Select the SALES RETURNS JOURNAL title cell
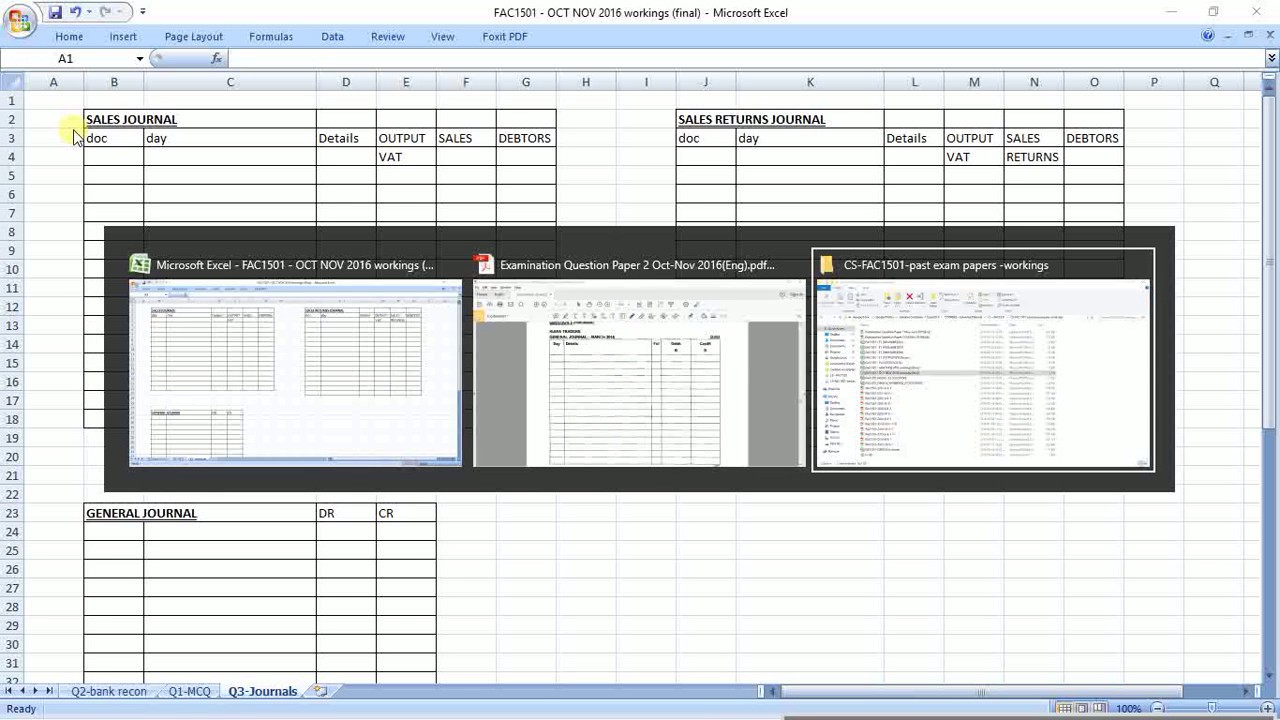The image size is (1280, 720). tap(752, 119)
